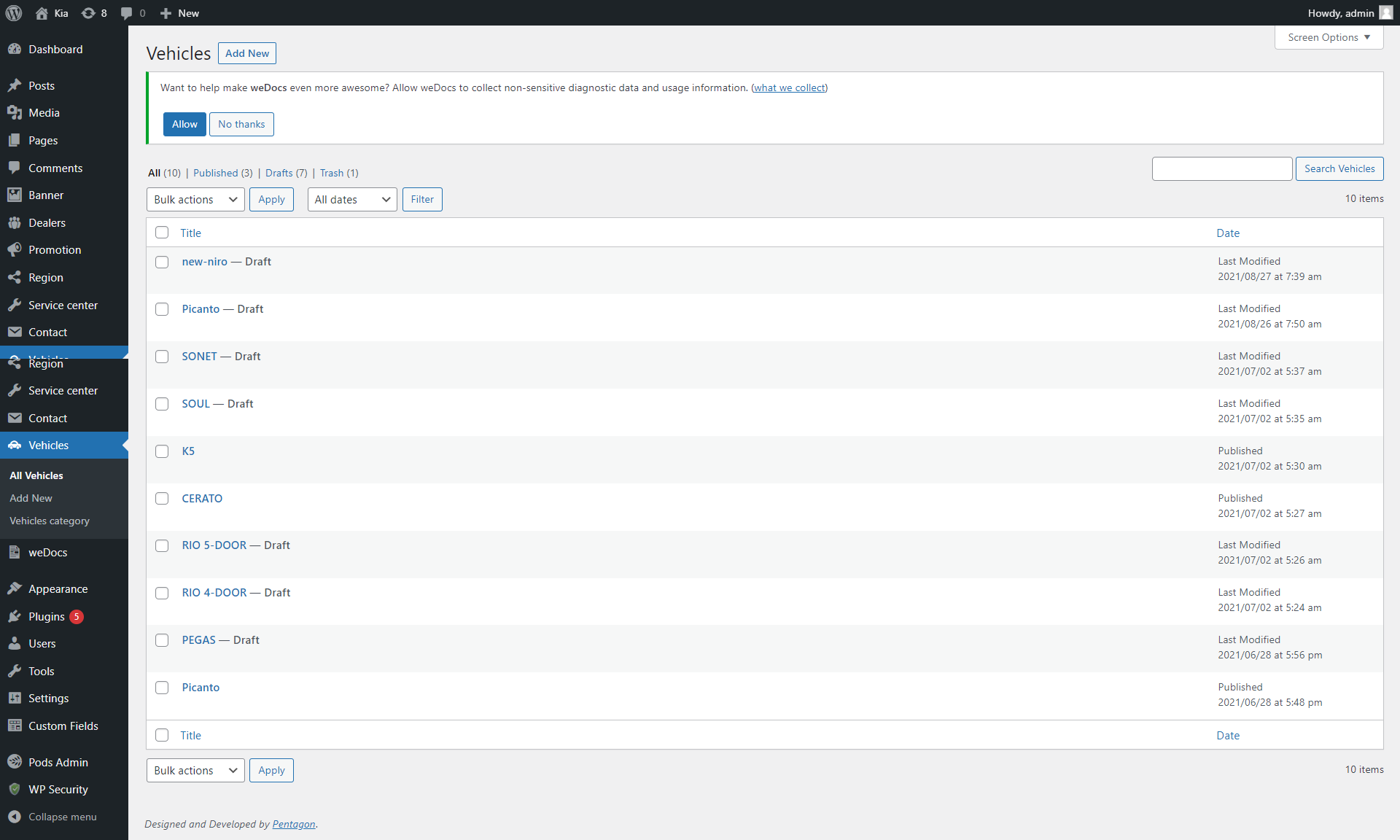This screenshot has height=840, width=1400.
Task: Switch to Drafts (7) view
Action: tap(287, 173)
